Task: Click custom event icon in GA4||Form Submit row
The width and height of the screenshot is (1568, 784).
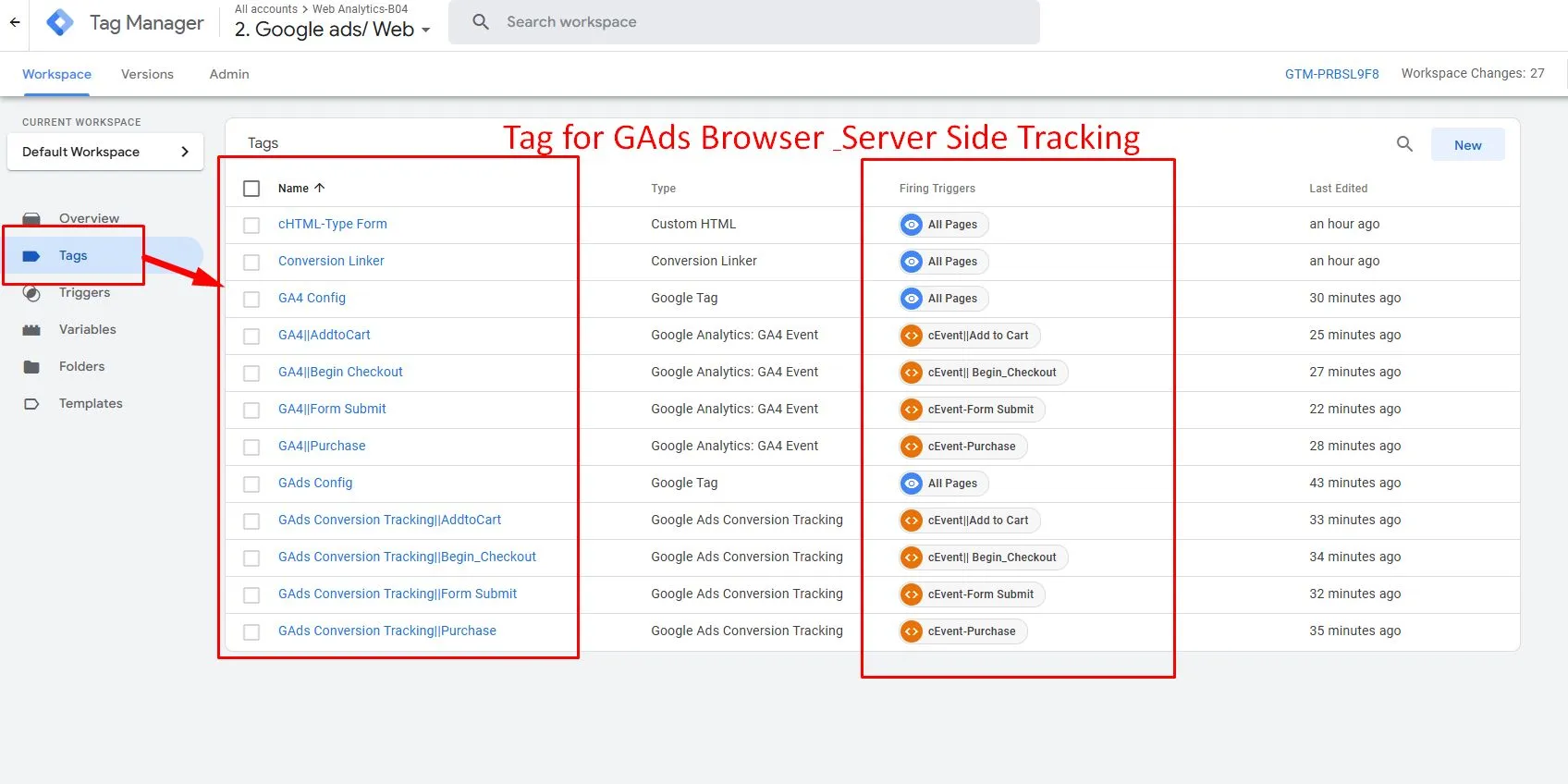Action: pyautogui.click(x=912, y=410)
